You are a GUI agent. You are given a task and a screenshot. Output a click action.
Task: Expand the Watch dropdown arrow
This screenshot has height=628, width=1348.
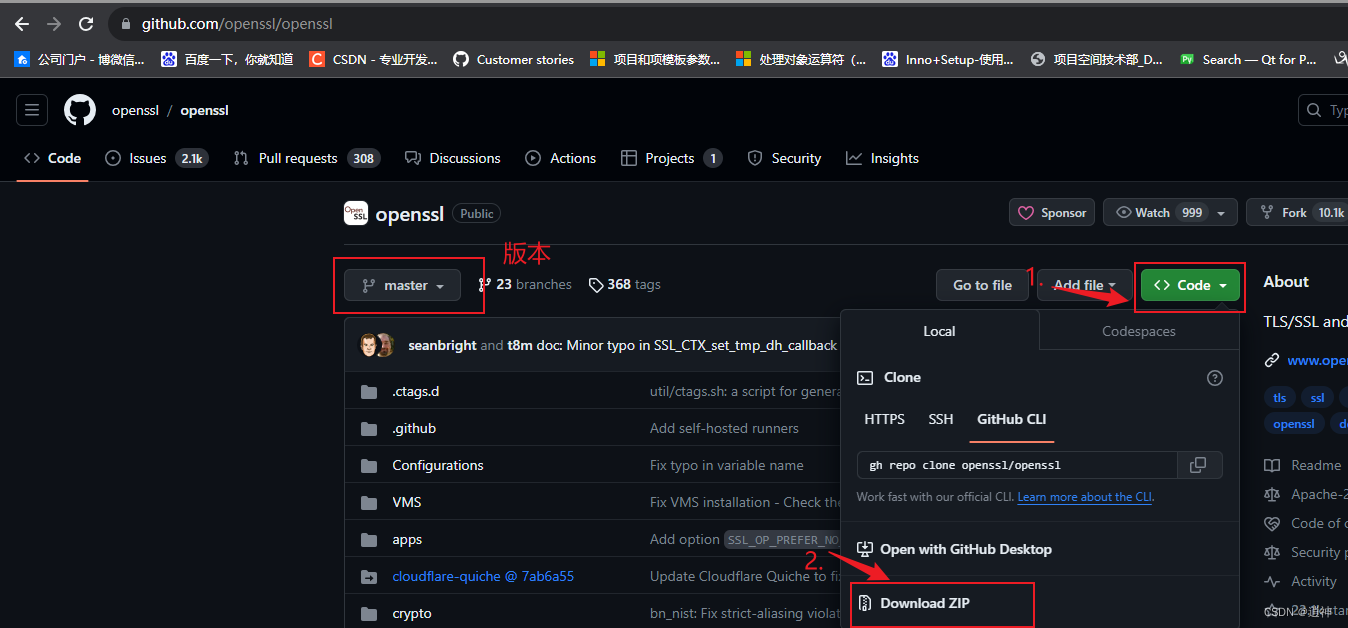(x=1221, y=213)
